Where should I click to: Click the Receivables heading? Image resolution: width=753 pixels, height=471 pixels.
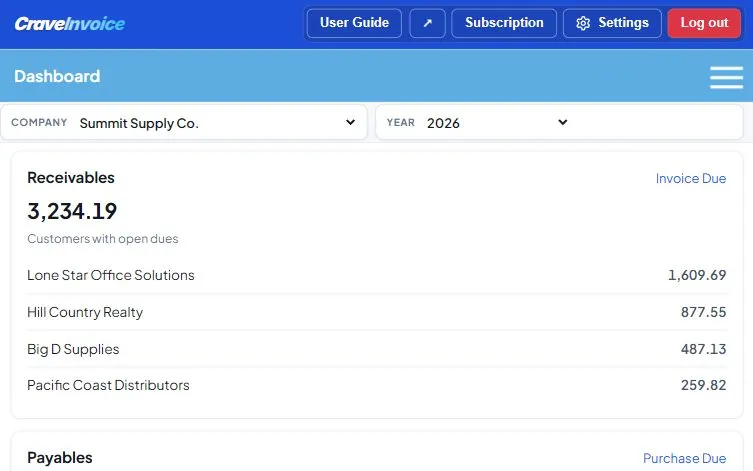(x=71, y=178)
